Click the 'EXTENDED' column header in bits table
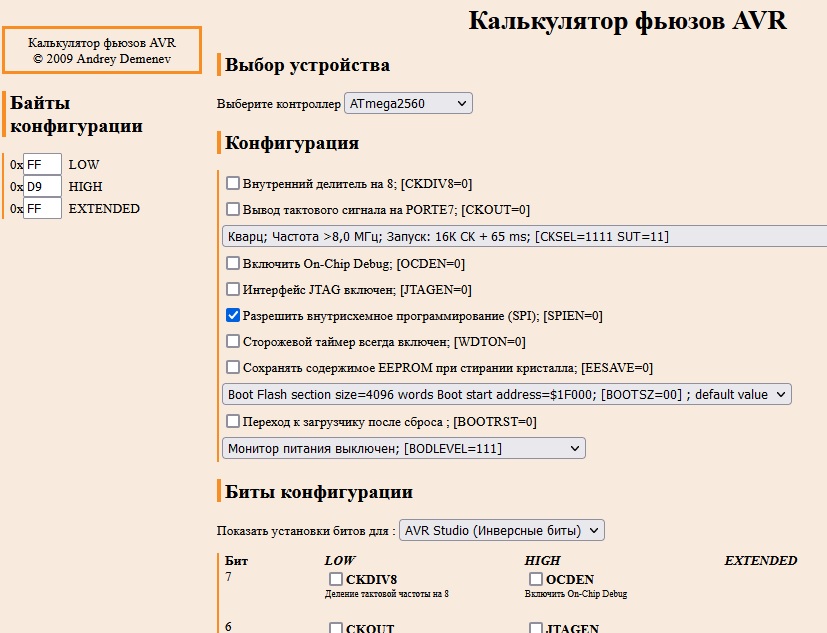827x633 pixels. [761, 560]
